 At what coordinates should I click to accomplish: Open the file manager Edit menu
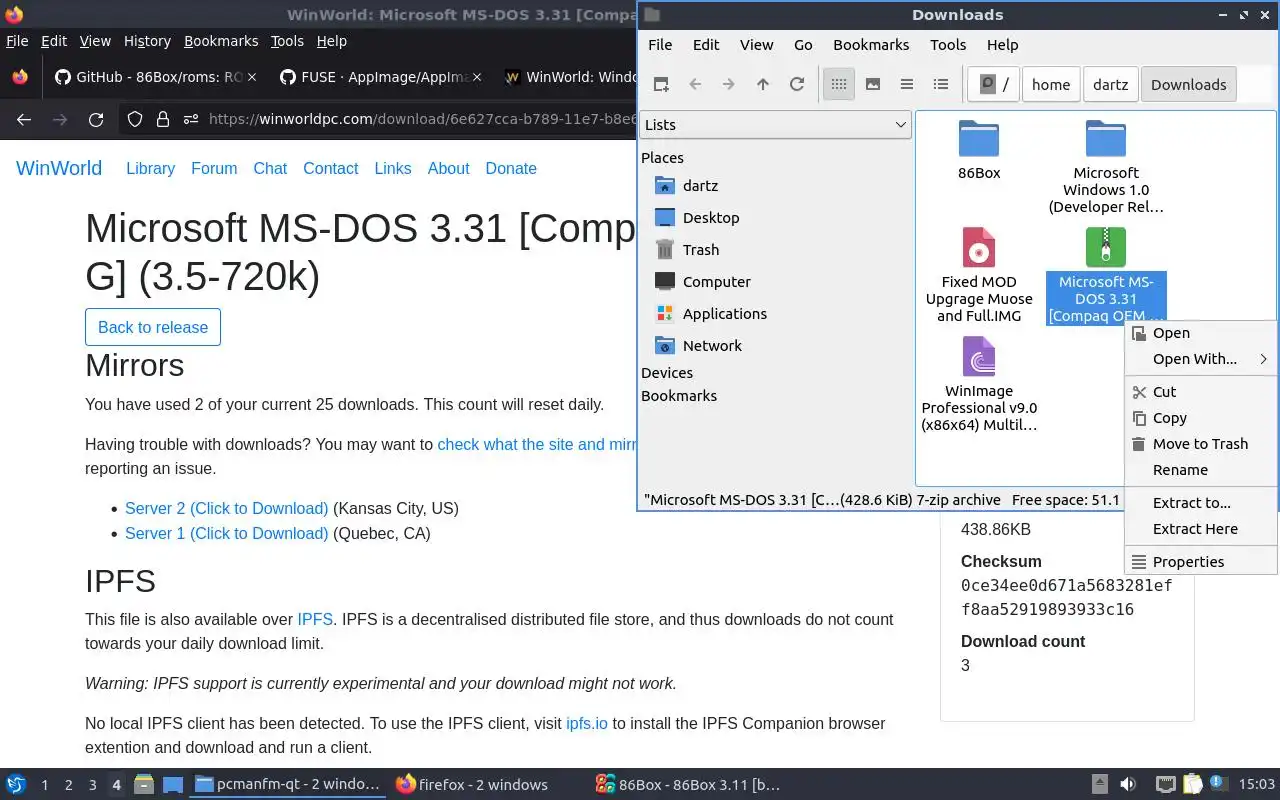point(706,45)
